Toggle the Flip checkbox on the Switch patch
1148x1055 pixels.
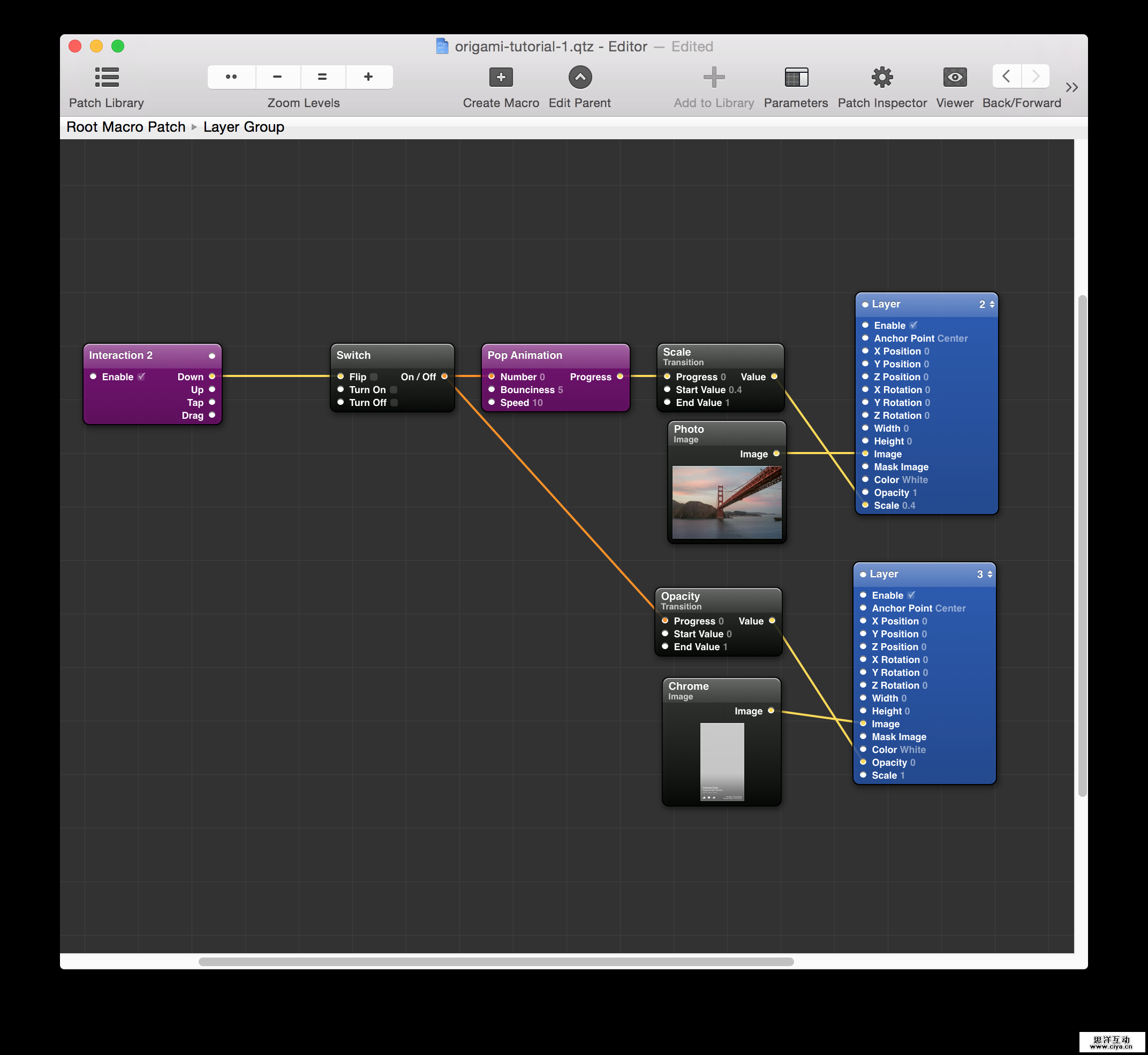pos(374,377)
